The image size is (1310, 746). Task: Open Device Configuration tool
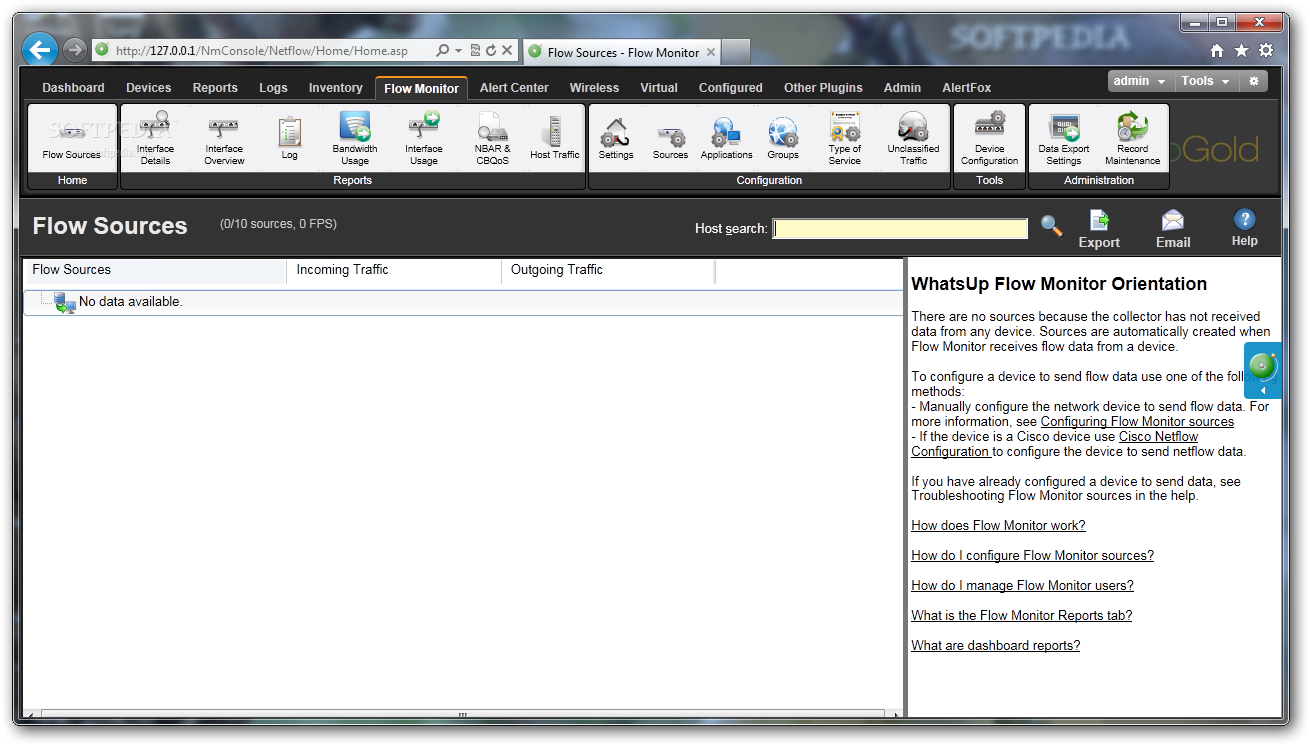point(989,138)
